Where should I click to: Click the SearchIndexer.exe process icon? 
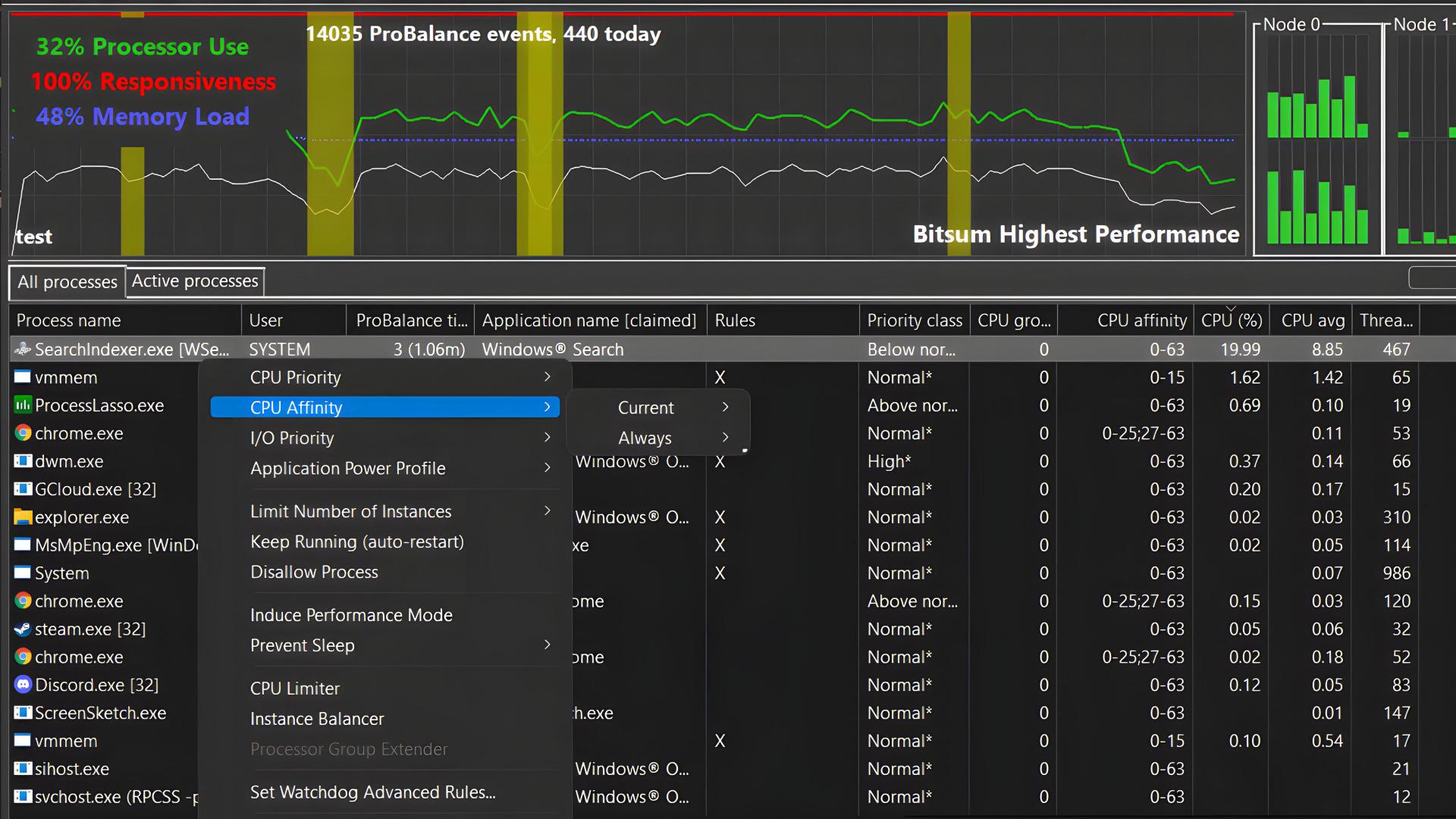coord(23,350)
